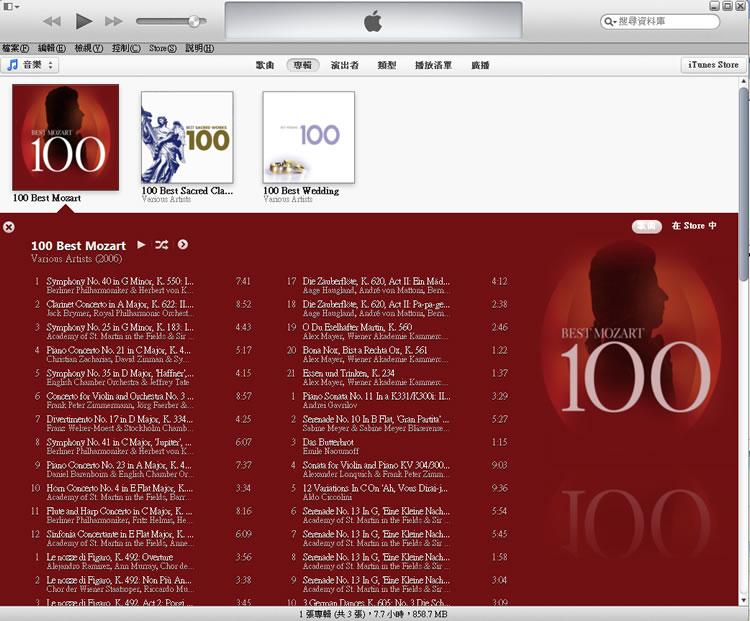Click the search library field
Screen dimensions: 750x621
click(x=660, y=21)
